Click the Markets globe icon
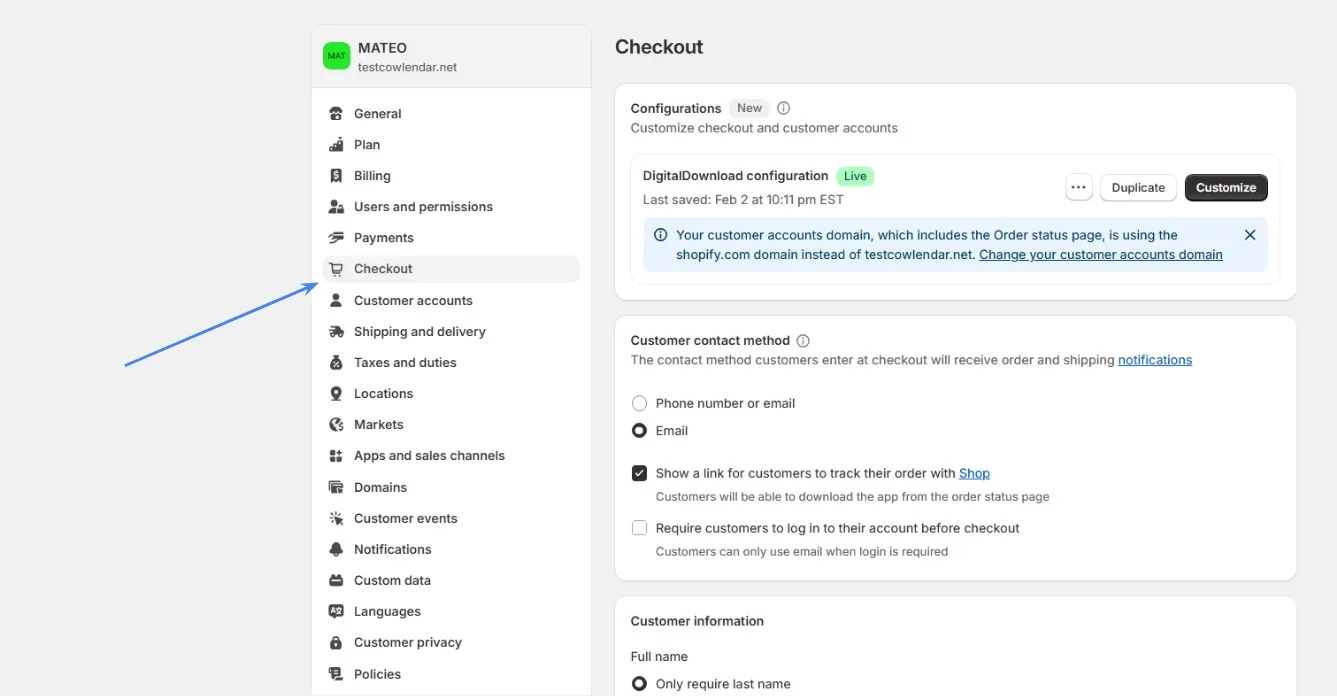 336,425
